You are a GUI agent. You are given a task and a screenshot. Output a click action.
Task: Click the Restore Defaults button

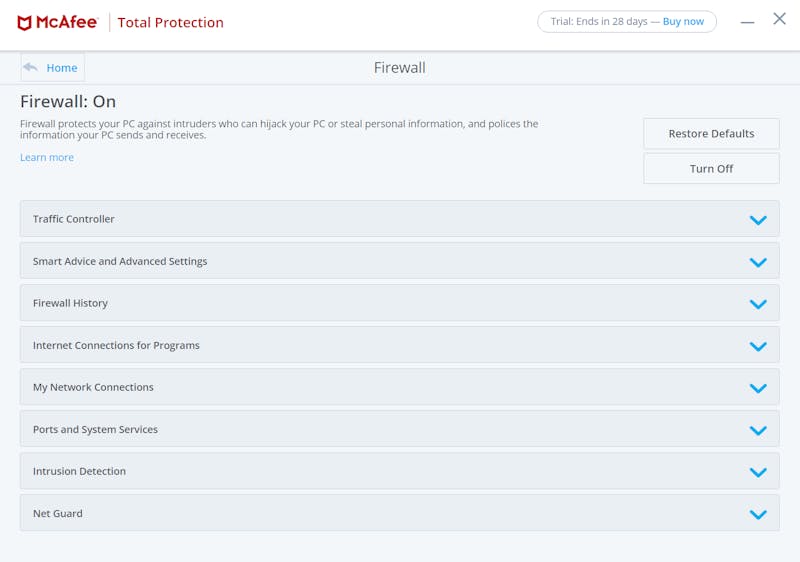tap(711, 134)
